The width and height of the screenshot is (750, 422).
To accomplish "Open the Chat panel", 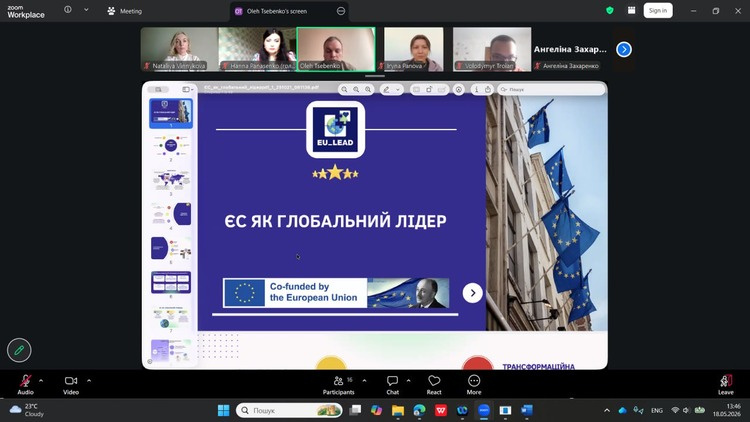I will pos(392,384).
